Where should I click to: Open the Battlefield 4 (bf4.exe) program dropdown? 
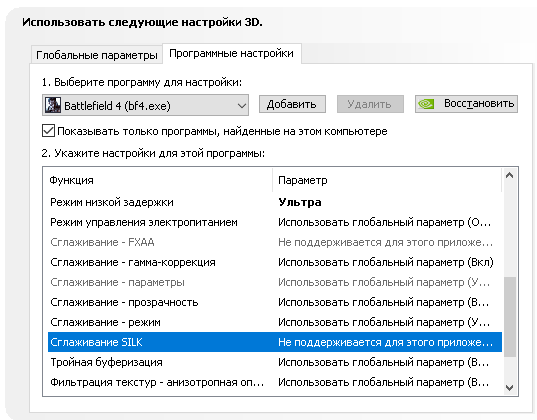tap(145, 105)
